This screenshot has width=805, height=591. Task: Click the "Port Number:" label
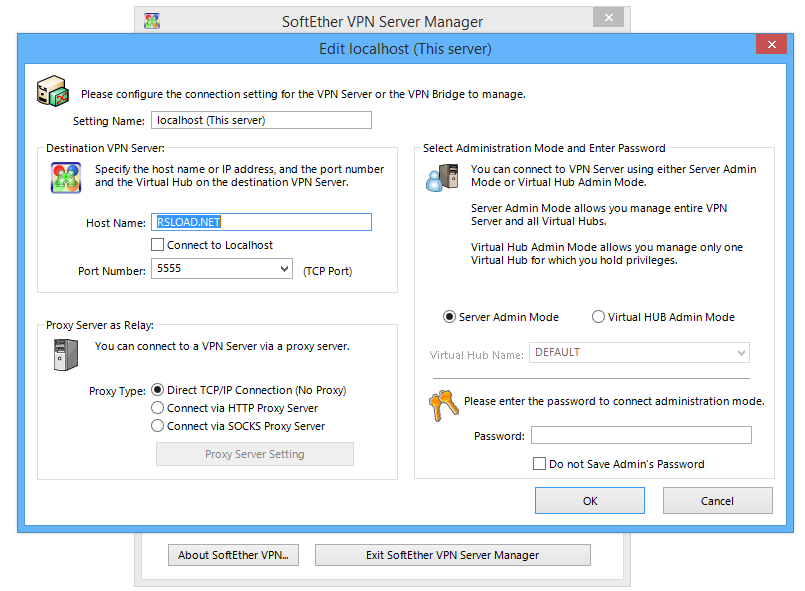(x=112, y=271)
